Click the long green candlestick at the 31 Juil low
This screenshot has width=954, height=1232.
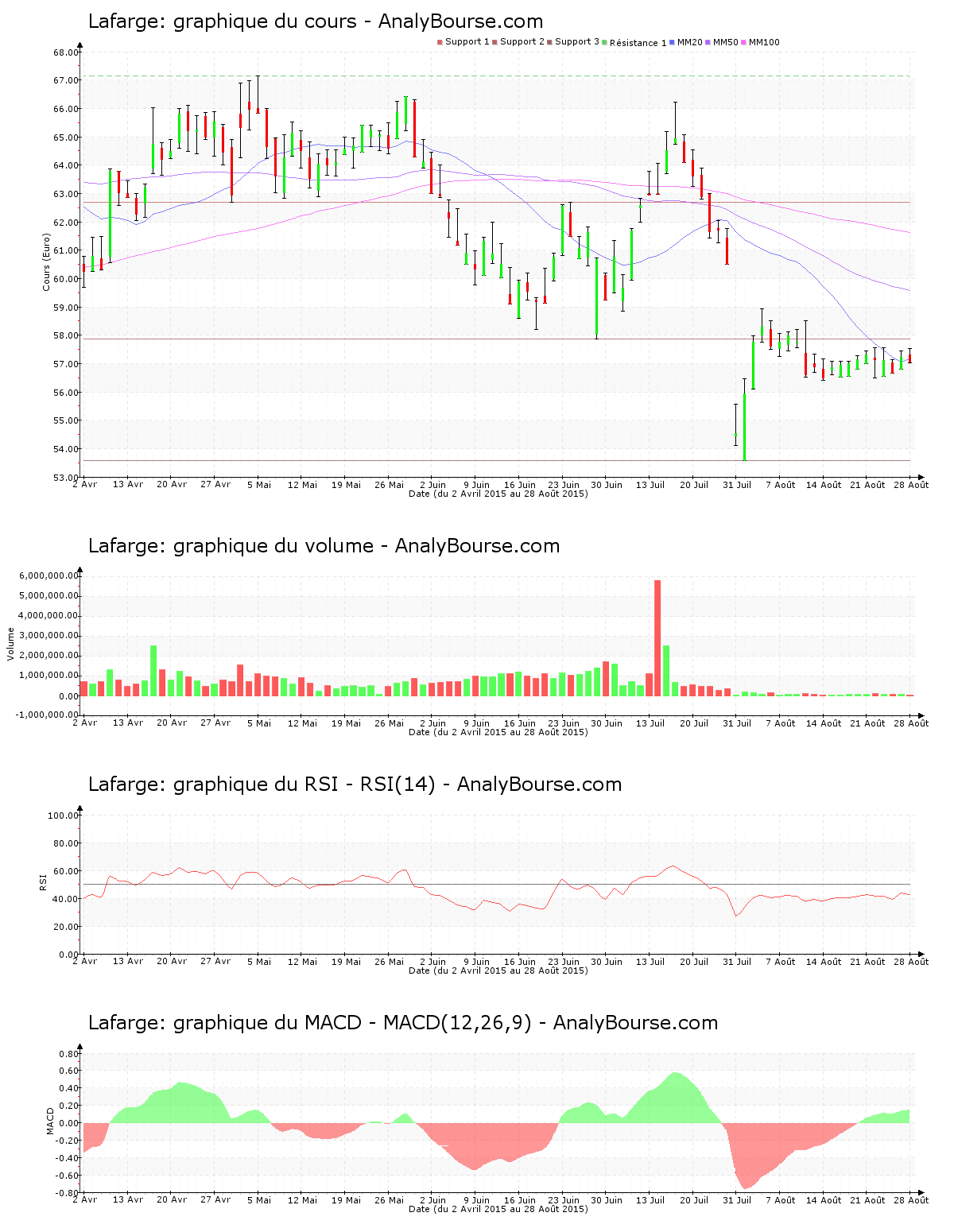pos(744,427)
